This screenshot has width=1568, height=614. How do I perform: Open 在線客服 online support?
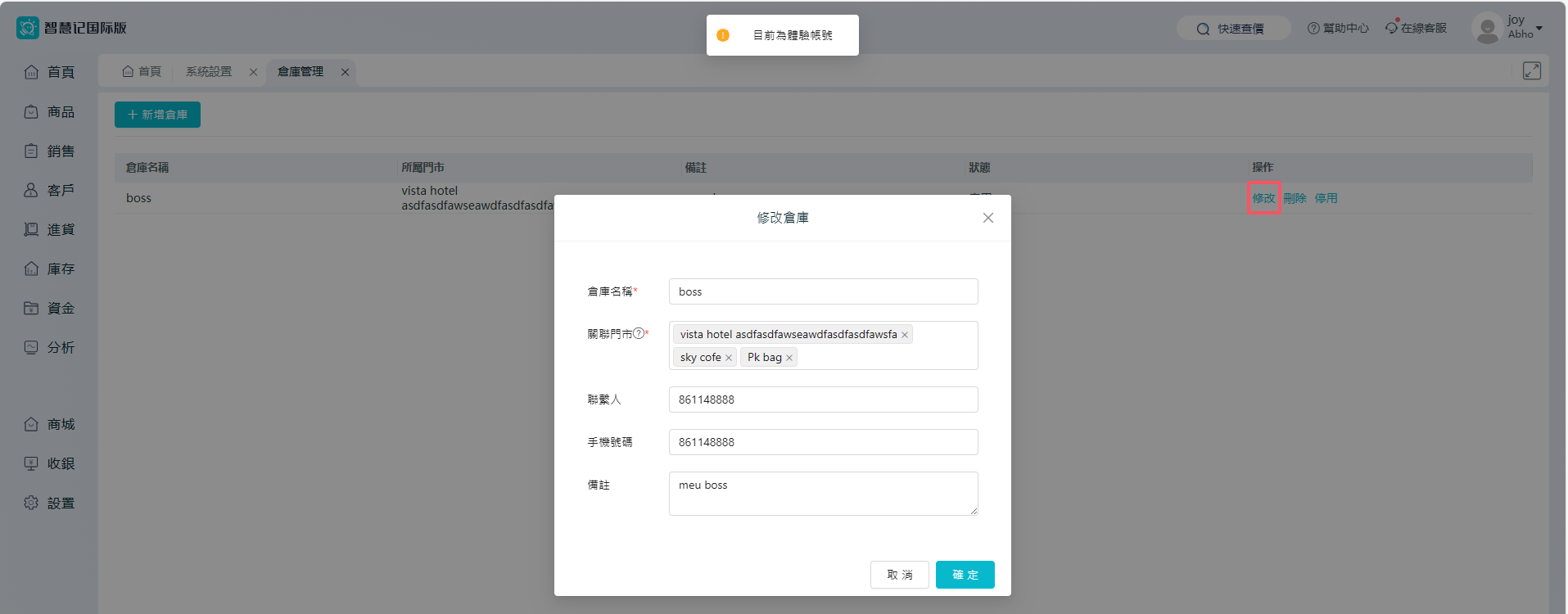click(x=1416, y=28)
